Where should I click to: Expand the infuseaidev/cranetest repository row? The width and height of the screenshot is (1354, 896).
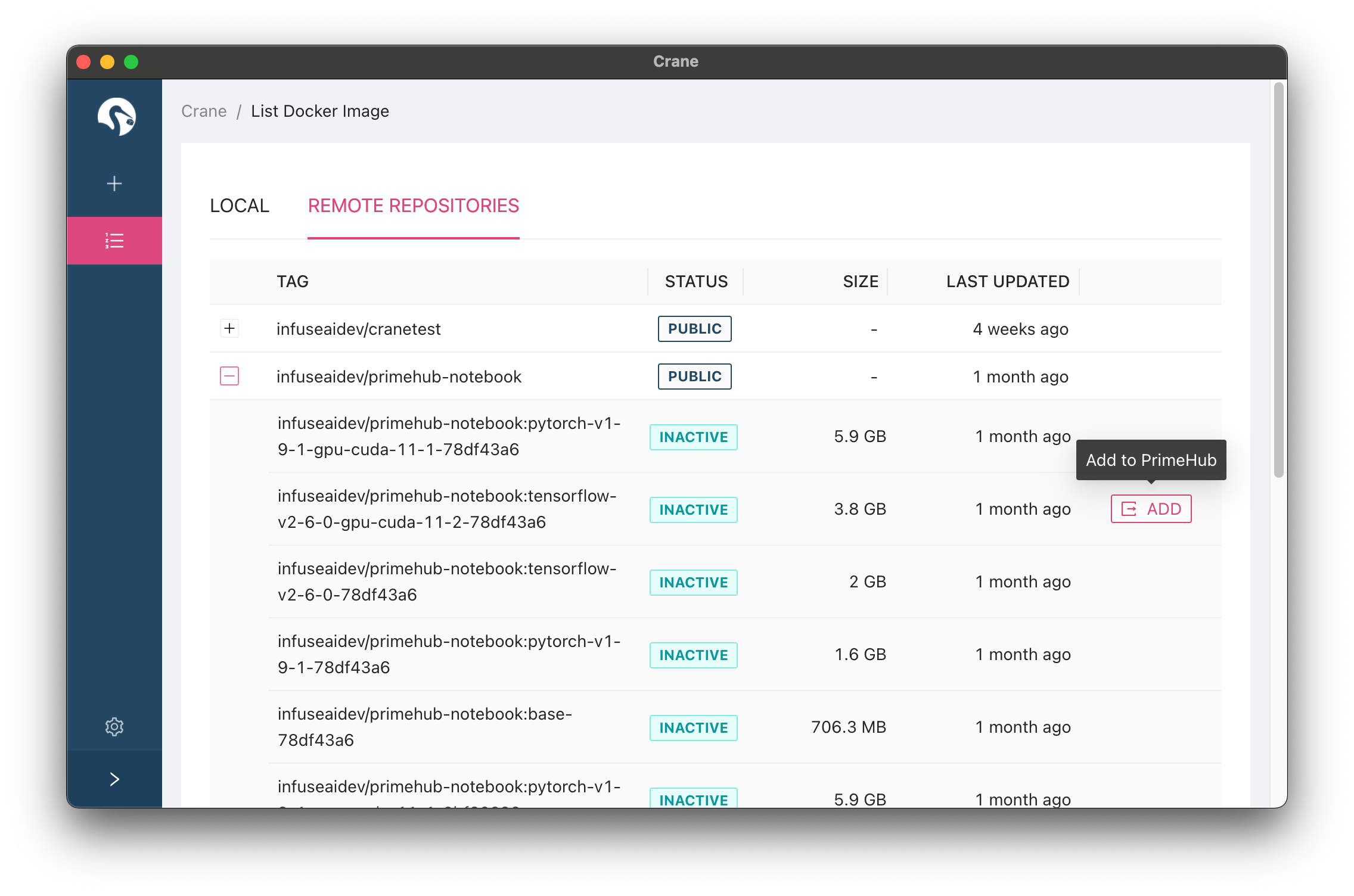229,328
